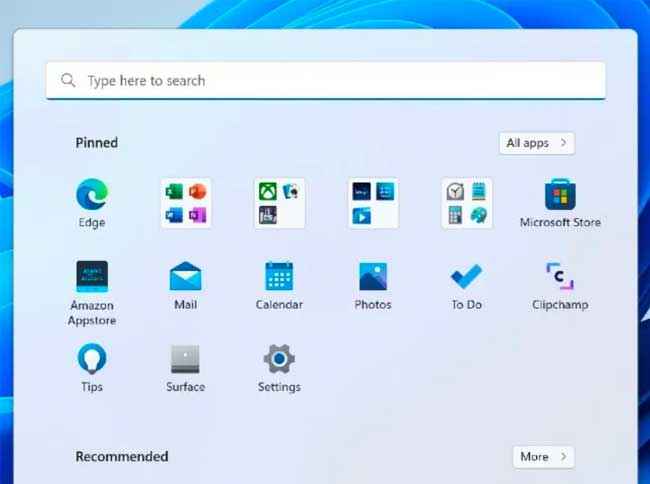Launch Microsoft To Do
Screen dimensions: 650x484
coord(467,286)
